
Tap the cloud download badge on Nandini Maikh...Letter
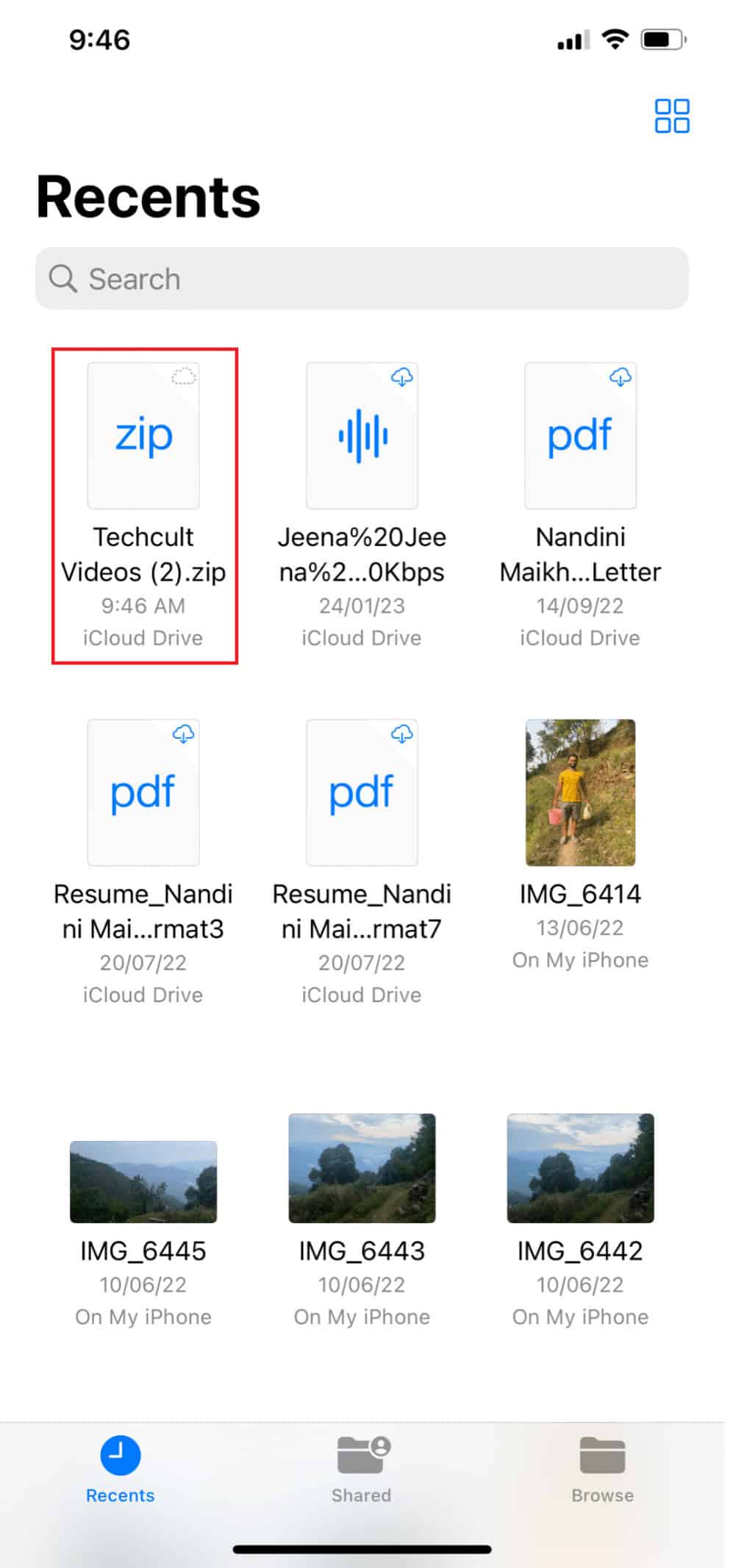(621, 377)
